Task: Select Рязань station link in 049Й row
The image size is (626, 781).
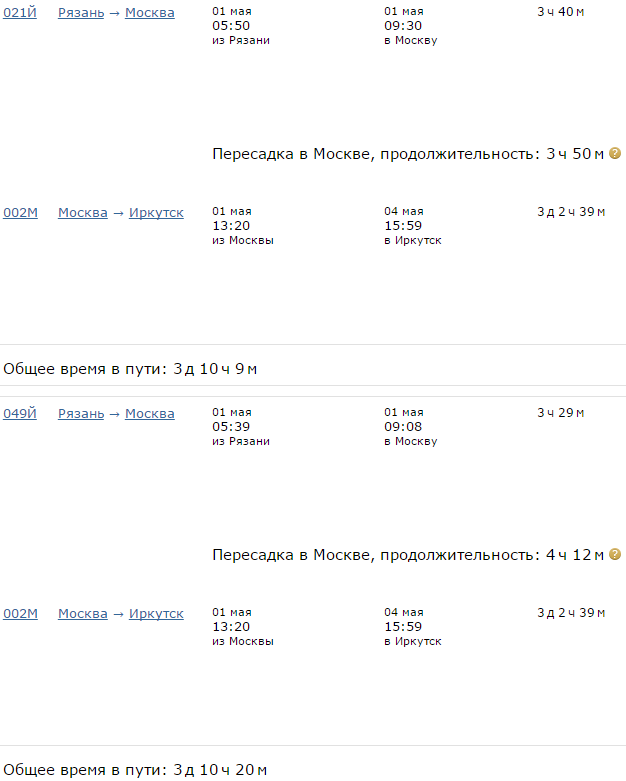Action: tap(81, 413)
